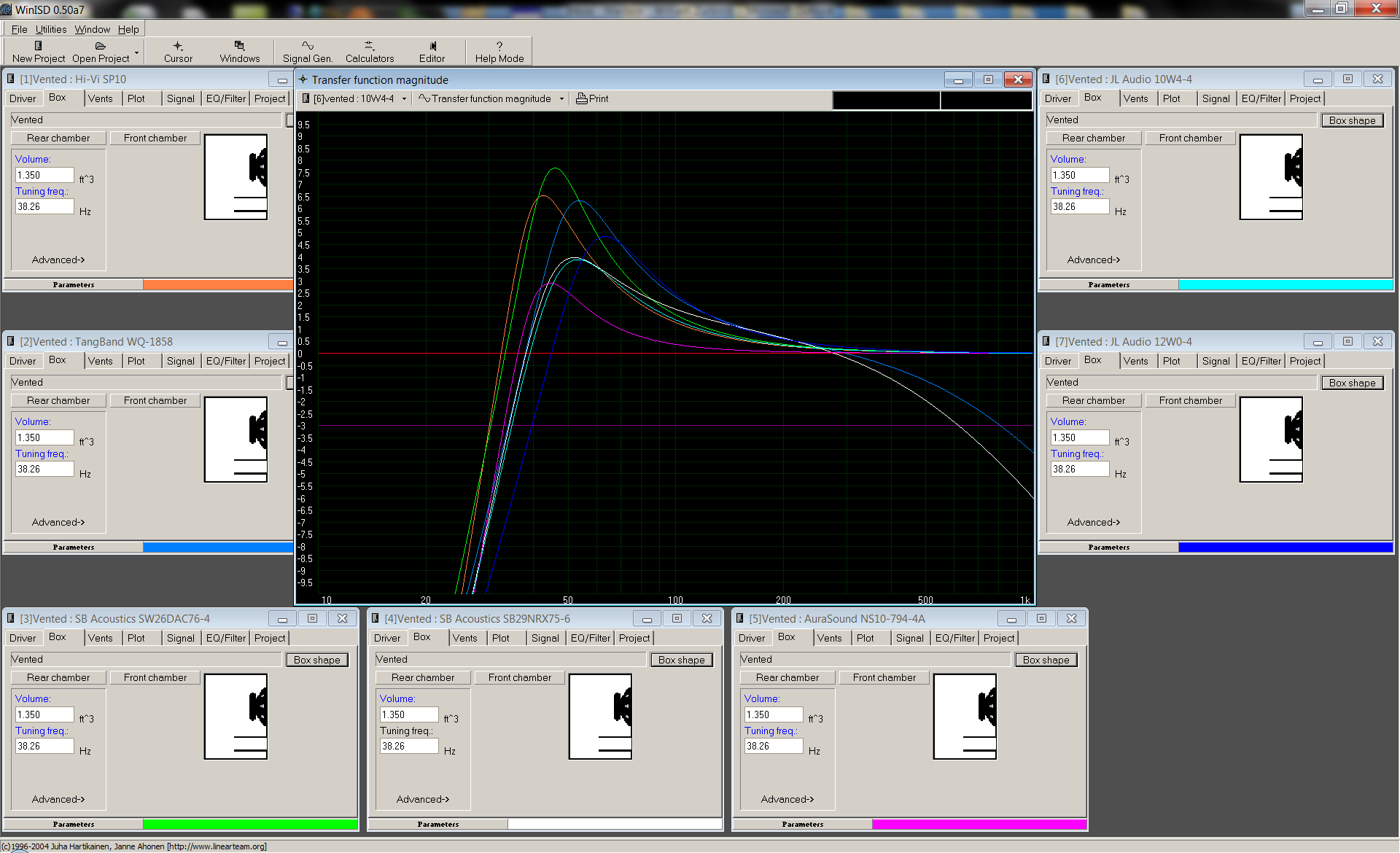
Task: Click the window icon of Transfer function magnitude
Action: [303, 79]
